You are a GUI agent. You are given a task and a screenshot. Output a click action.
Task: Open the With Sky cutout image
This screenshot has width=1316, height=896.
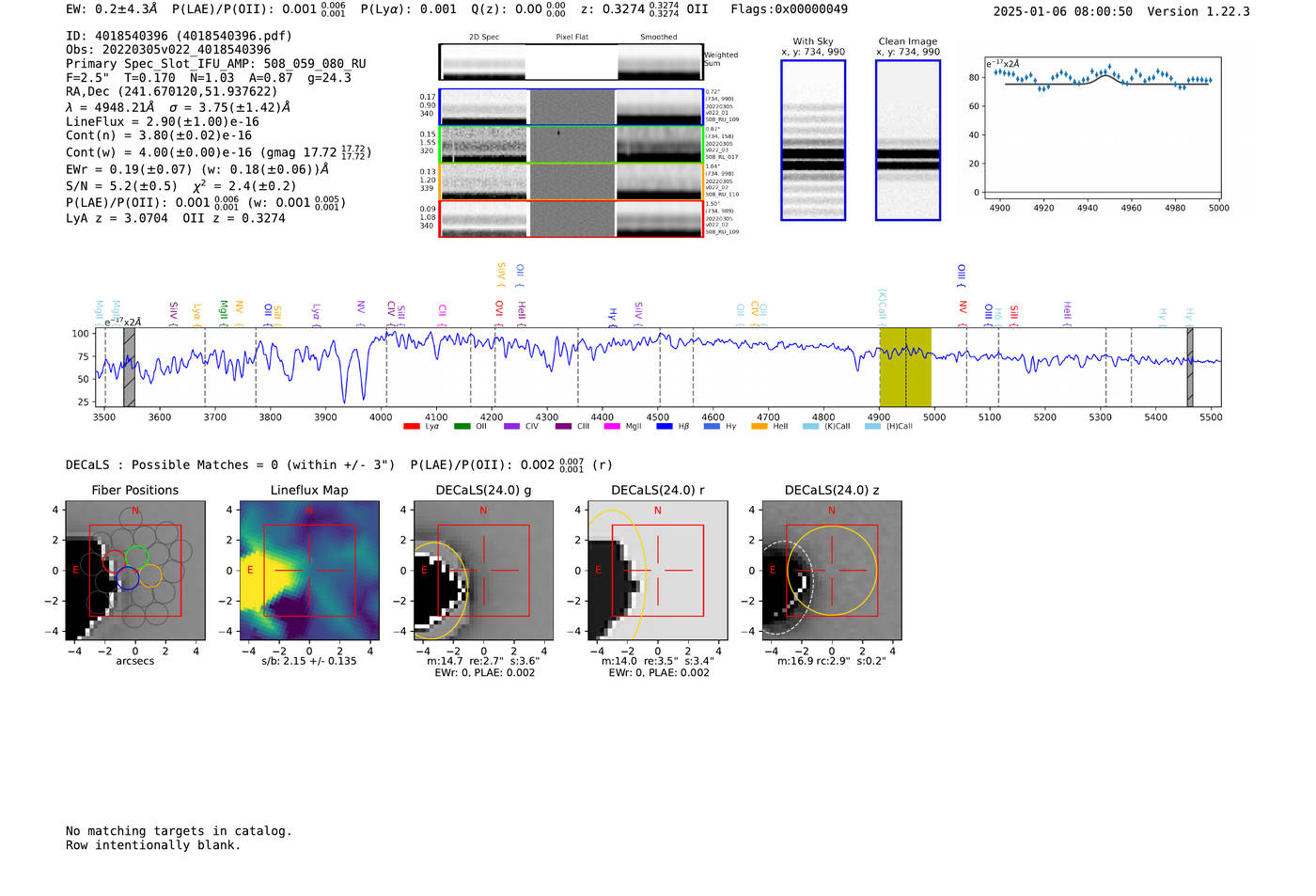click(x=813, y=140)
